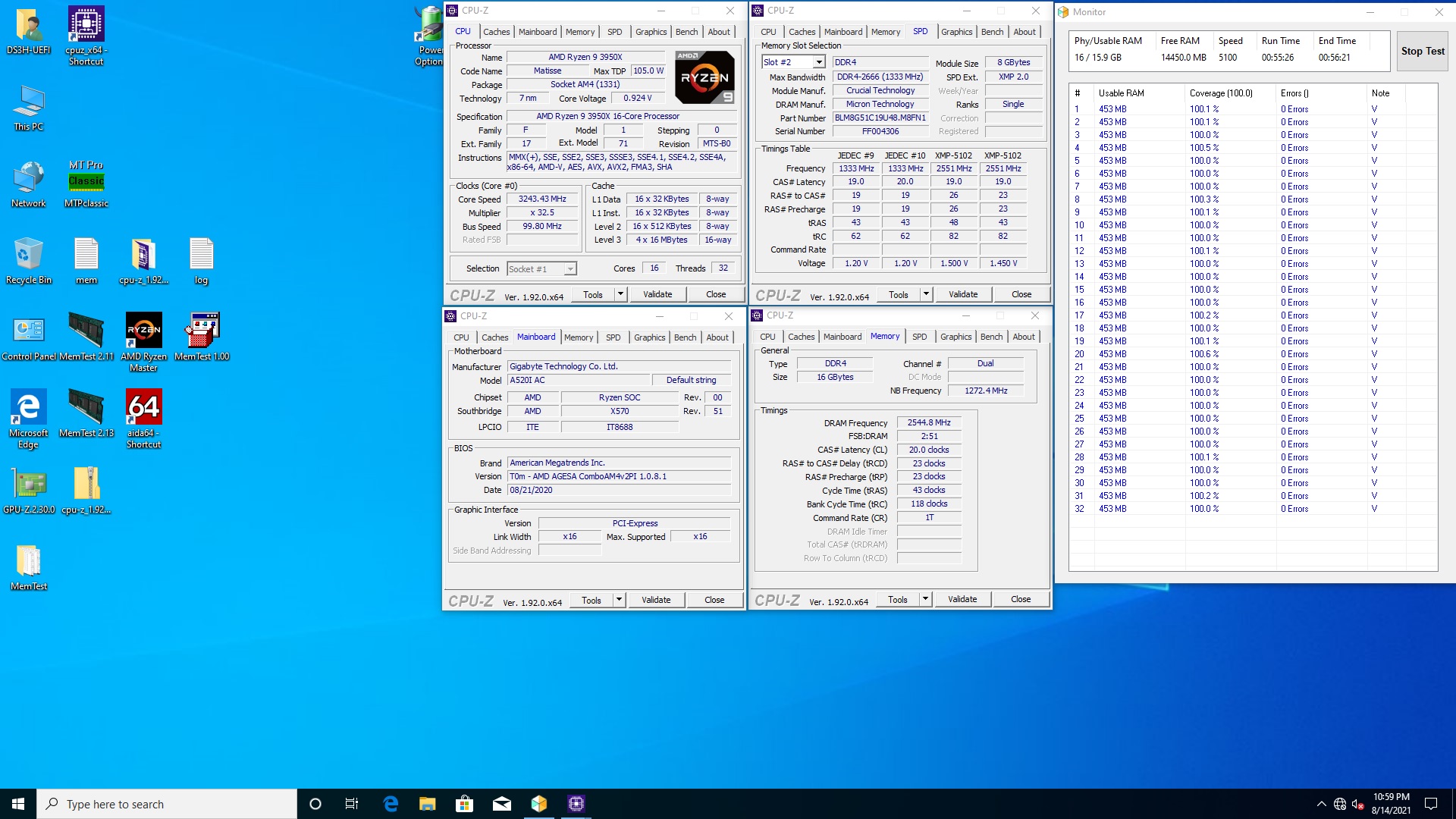Viewport: 1456px width, 819px height.
Task: Switch to Caches tab in CPU window
Action: [497, 32]
